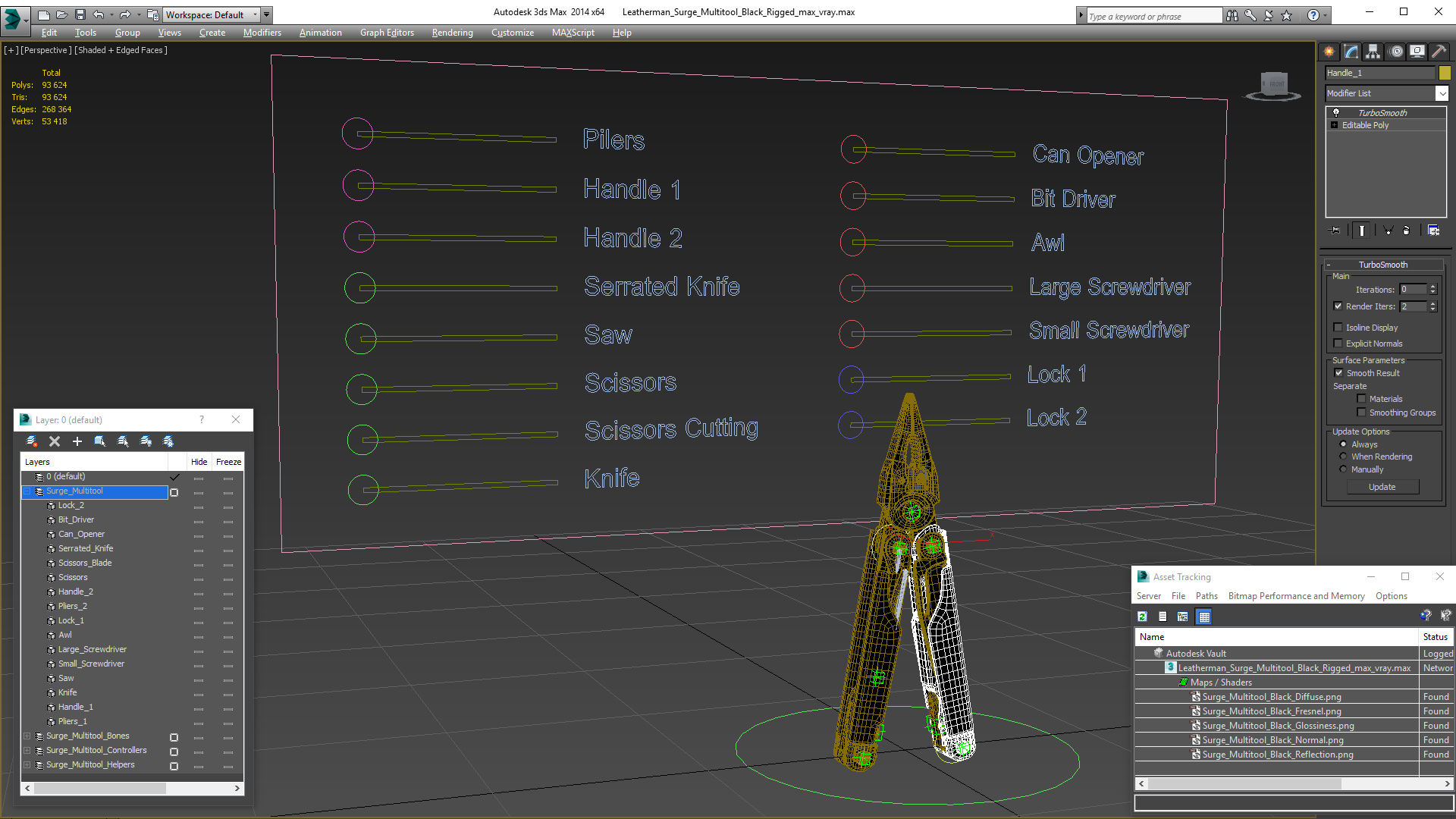Toggle Show End Result icon
Viewport: 1456px width, 819px height.
(x=1362, y=231)
